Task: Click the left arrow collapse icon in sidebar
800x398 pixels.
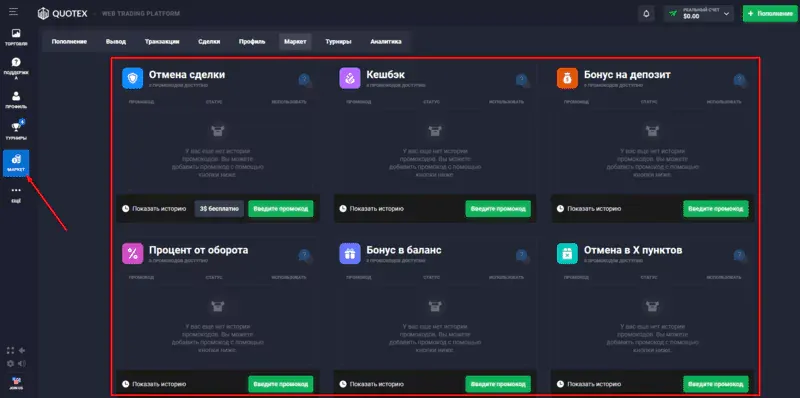Action: (22, 351)
